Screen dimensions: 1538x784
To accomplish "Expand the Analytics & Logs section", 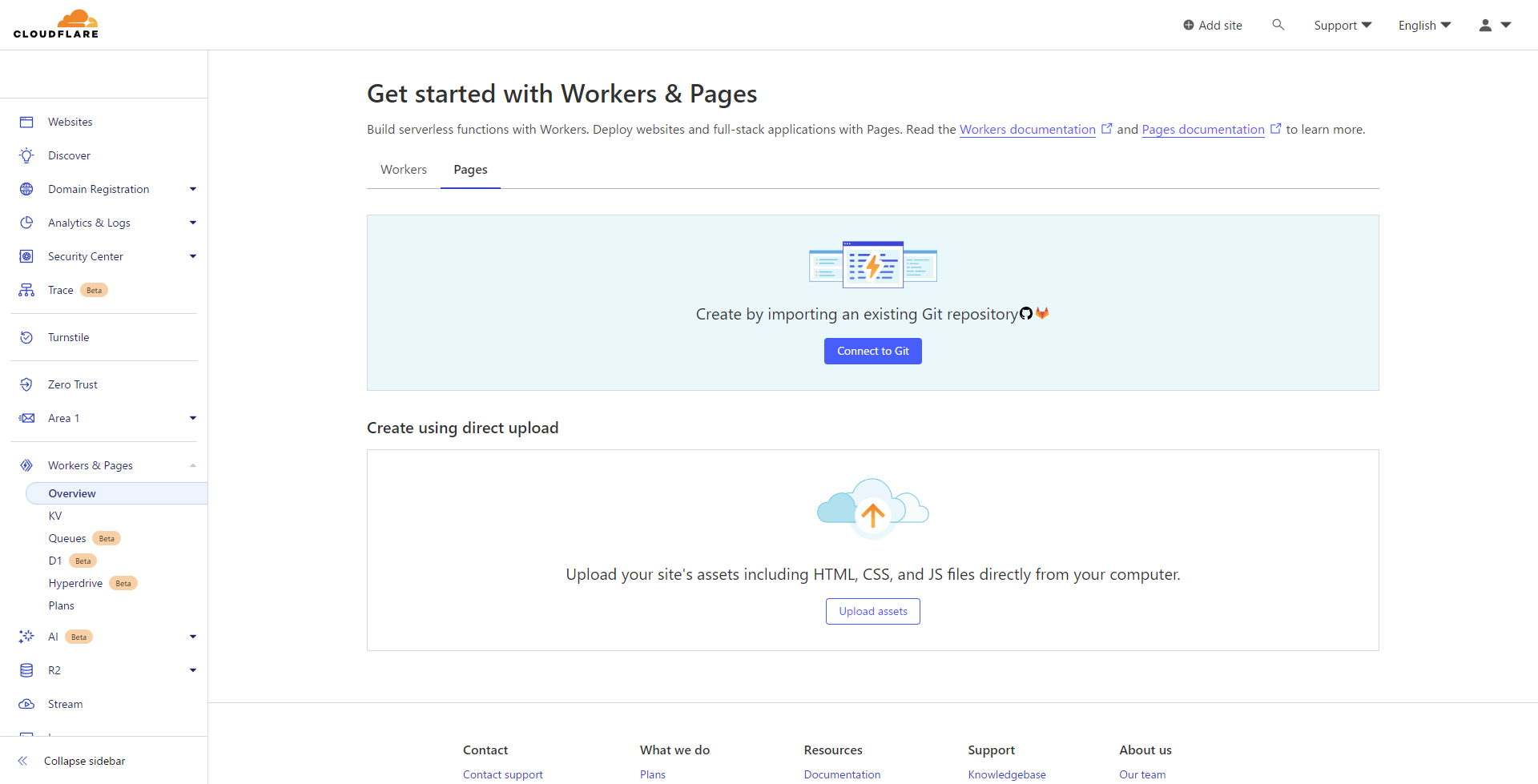I will [x=191, y=222].
